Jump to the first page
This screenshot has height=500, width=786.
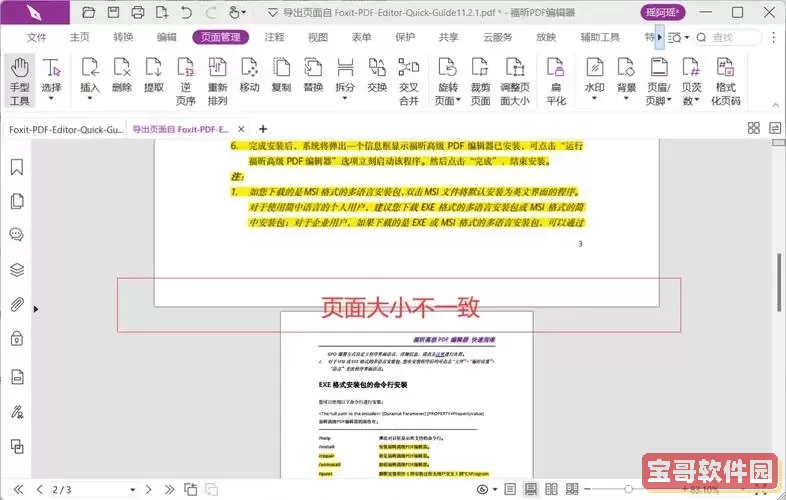pos(18,489)
